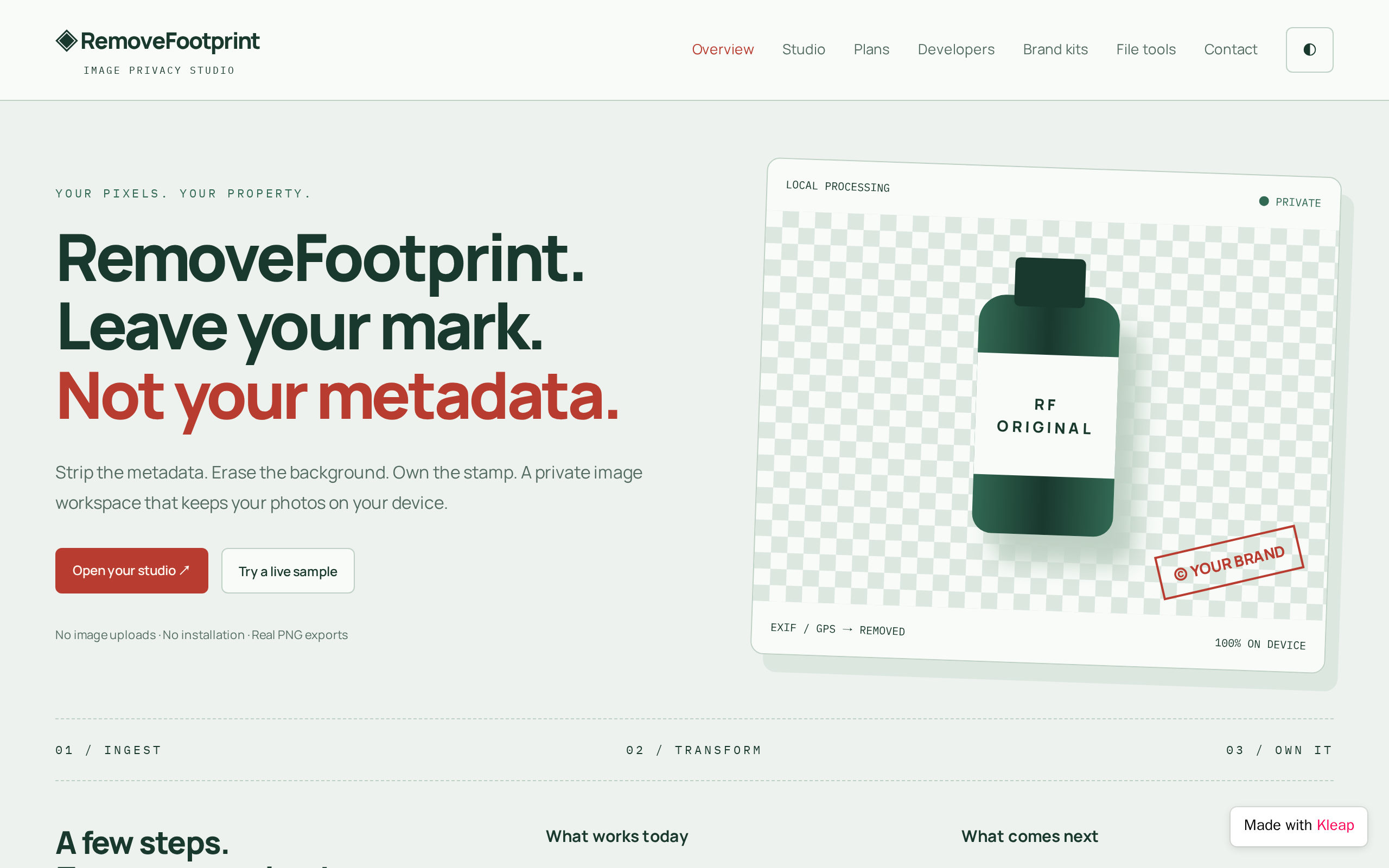
Task: Click the EXIF / GPS → REMOVED text
Action: point(837,629)
